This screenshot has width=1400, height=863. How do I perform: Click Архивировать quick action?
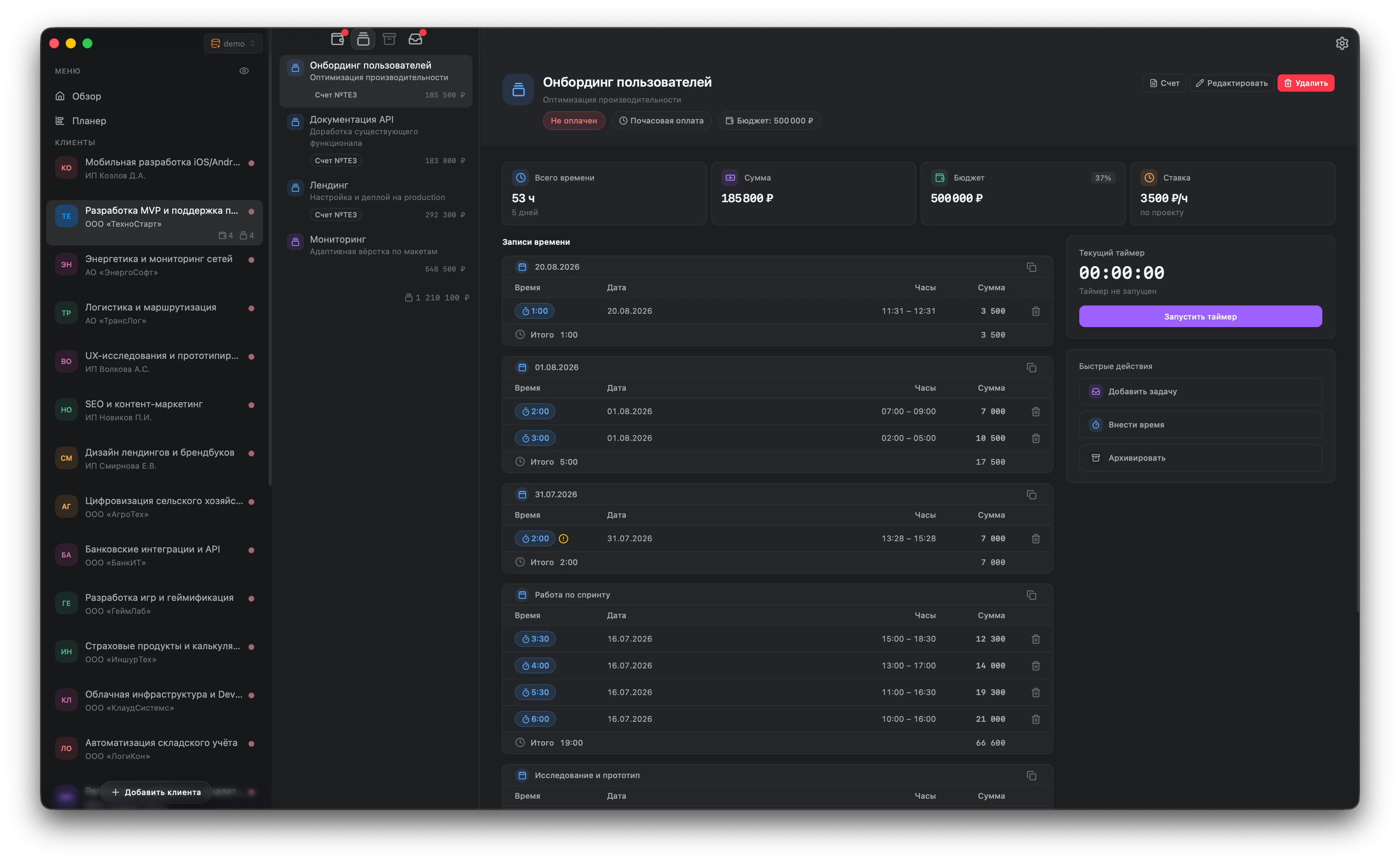click(x=1200, y=458)
